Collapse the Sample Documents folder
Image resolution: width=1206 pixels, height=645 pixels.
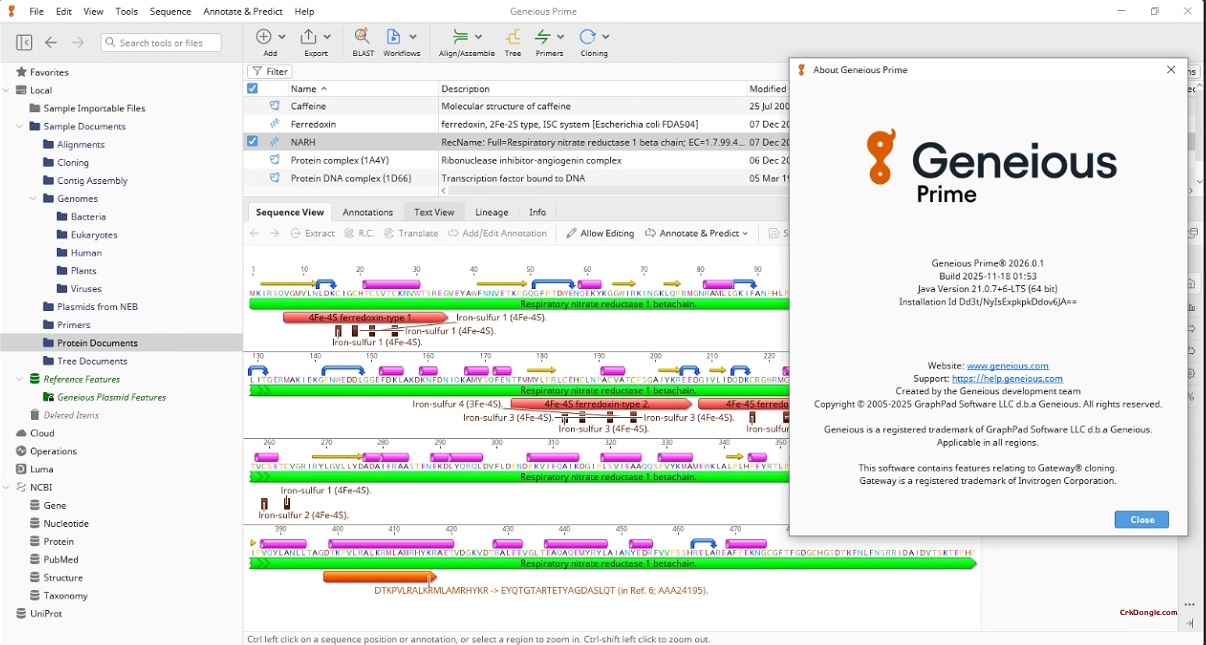(20, 127)
